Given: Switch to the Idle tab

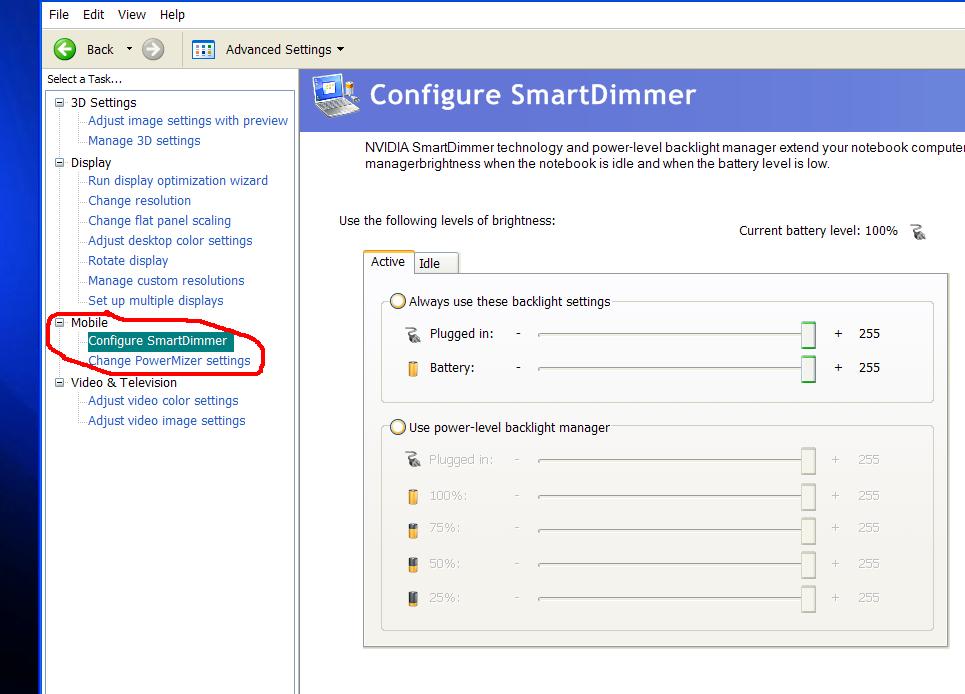Looking at the screenshot, I should click(436, 263).
